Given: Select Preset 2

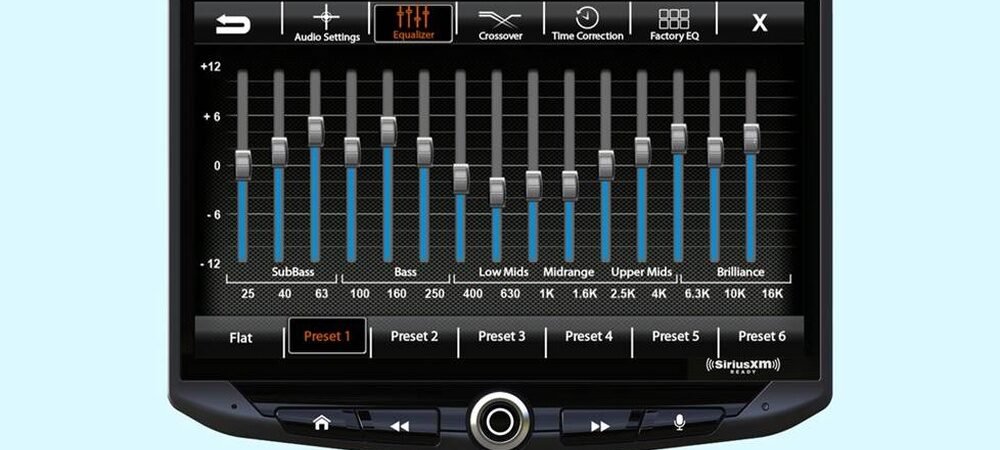Looking at the screenshot, I should tap(414, 337).
